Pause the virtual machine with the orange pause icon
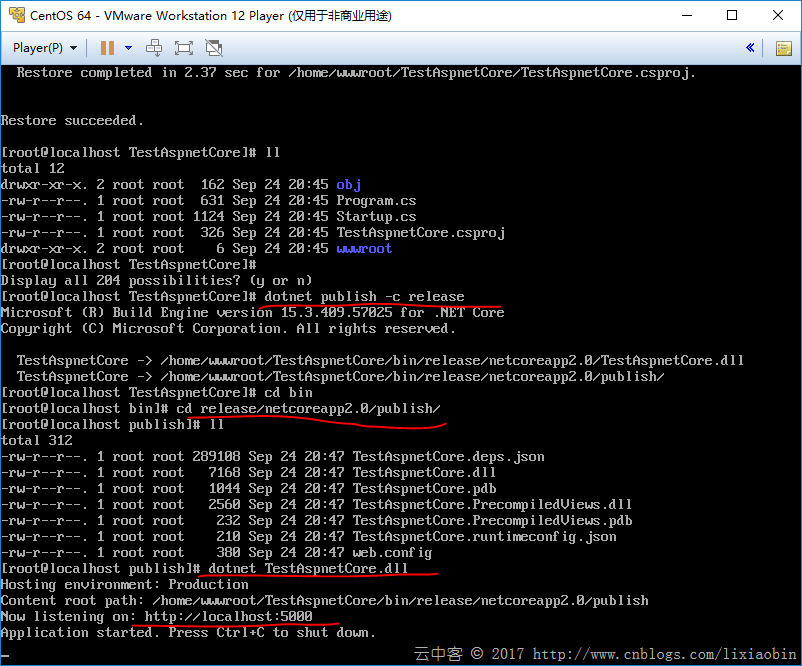 click(x=107, y=48)
